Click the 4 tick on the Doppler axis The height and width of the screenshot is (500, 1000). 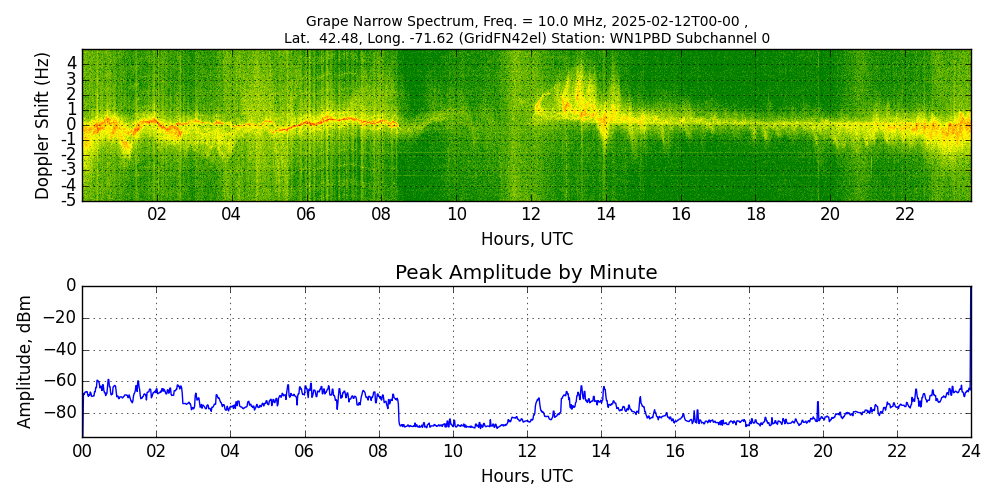point(72,62)
